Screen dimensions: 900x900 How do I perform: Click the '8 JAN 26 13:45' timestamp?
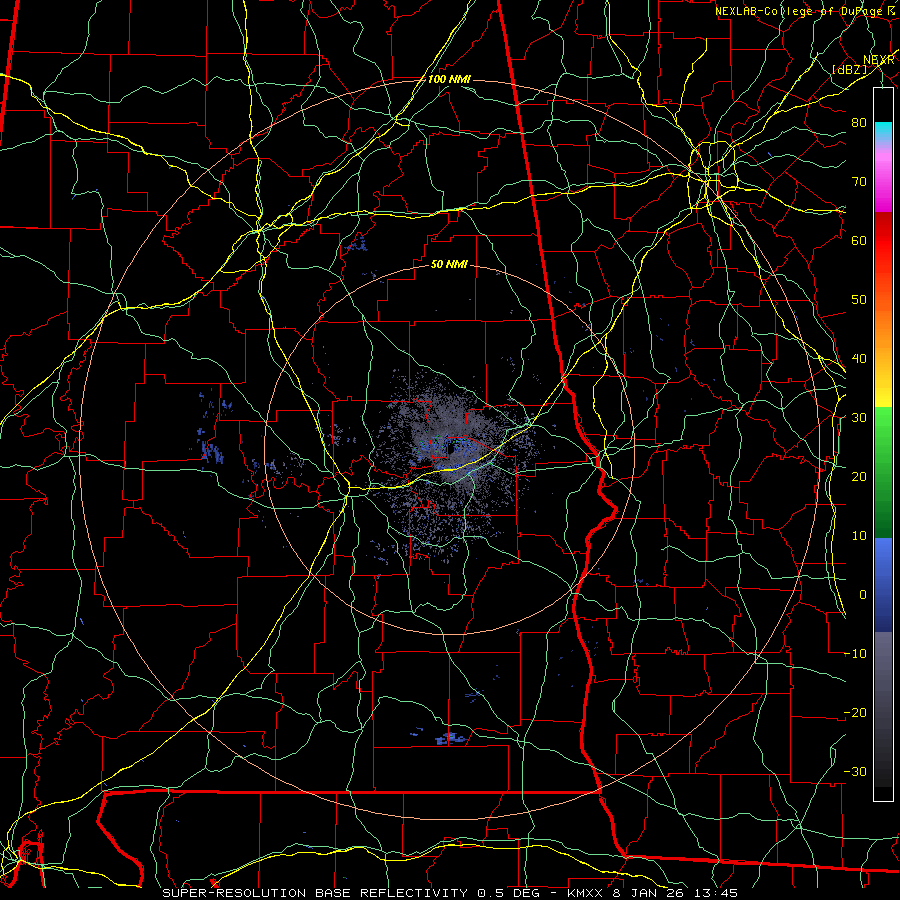(x=677, y=893)
